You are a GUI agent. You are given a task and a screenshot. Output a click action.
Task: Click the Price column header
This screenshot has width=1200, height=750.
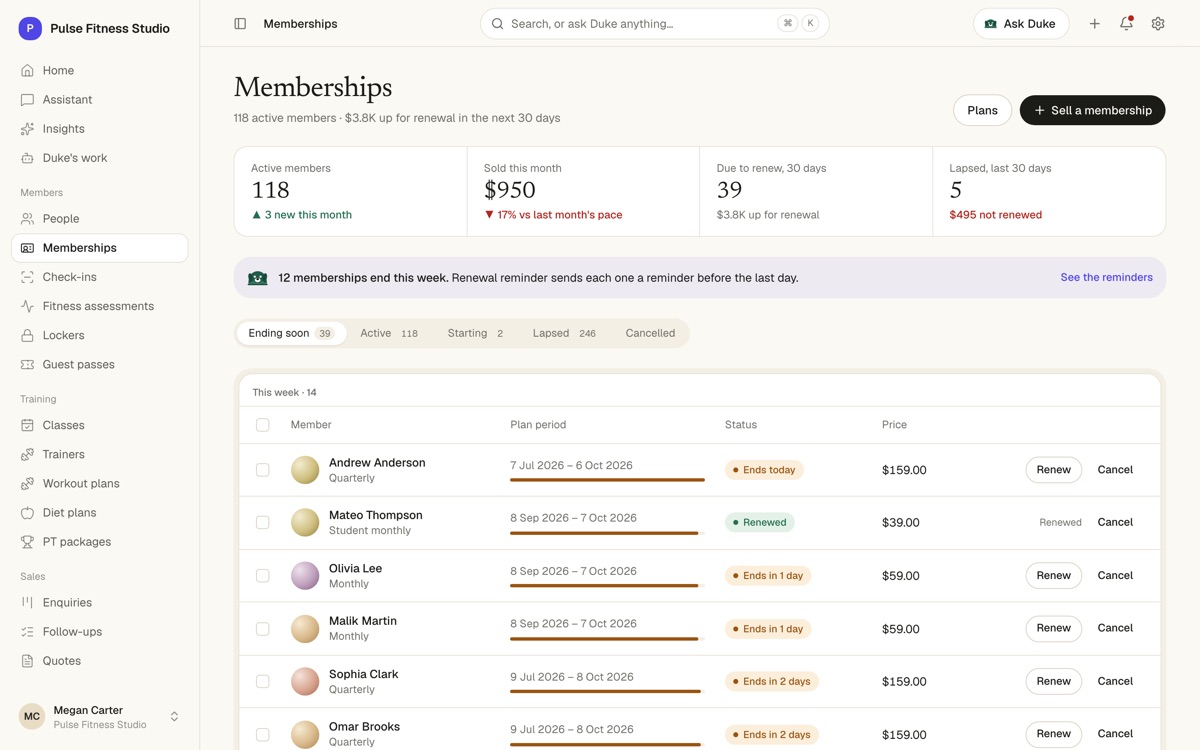[x=894, y=425]
